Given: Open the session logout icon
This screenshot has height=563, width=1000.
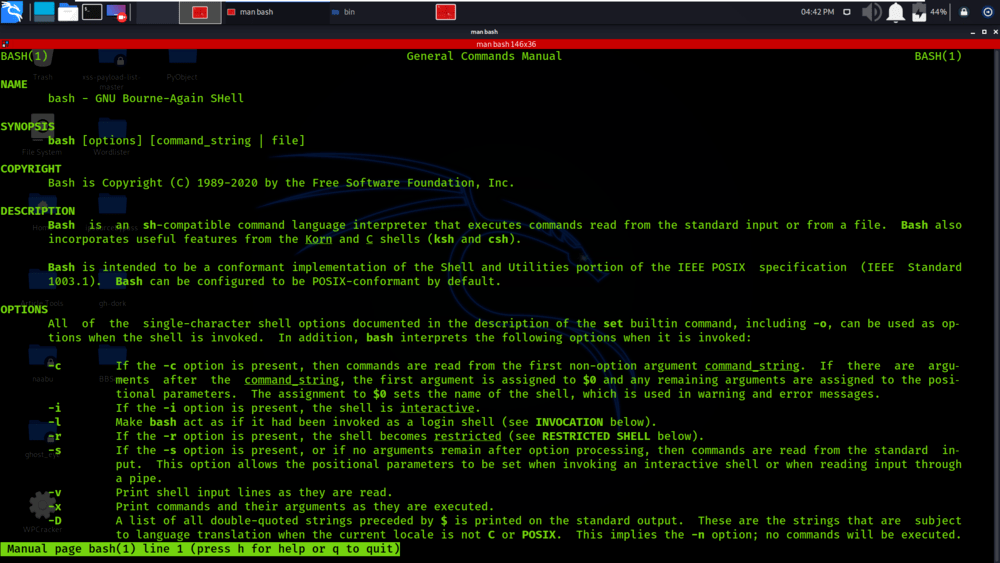Looking at the screenshot, I should [987, 12].
